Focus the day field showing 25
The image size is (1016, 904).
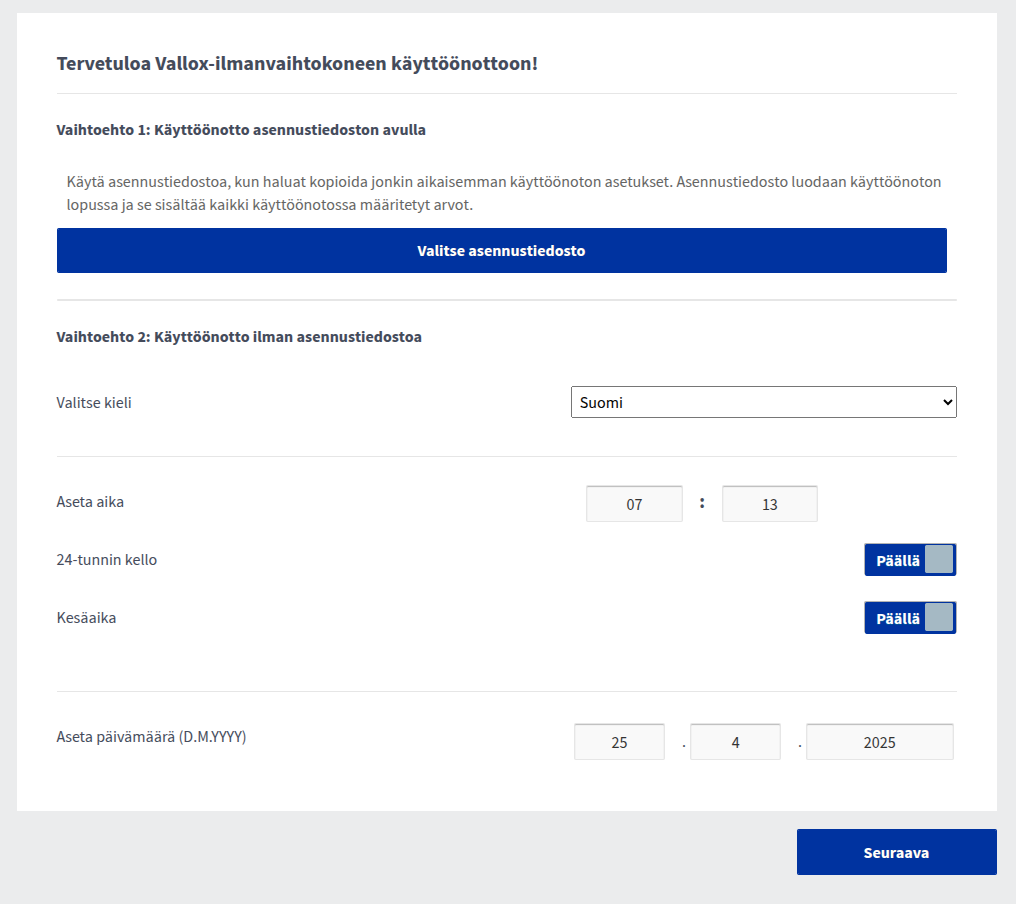click(x=619, y=742)
